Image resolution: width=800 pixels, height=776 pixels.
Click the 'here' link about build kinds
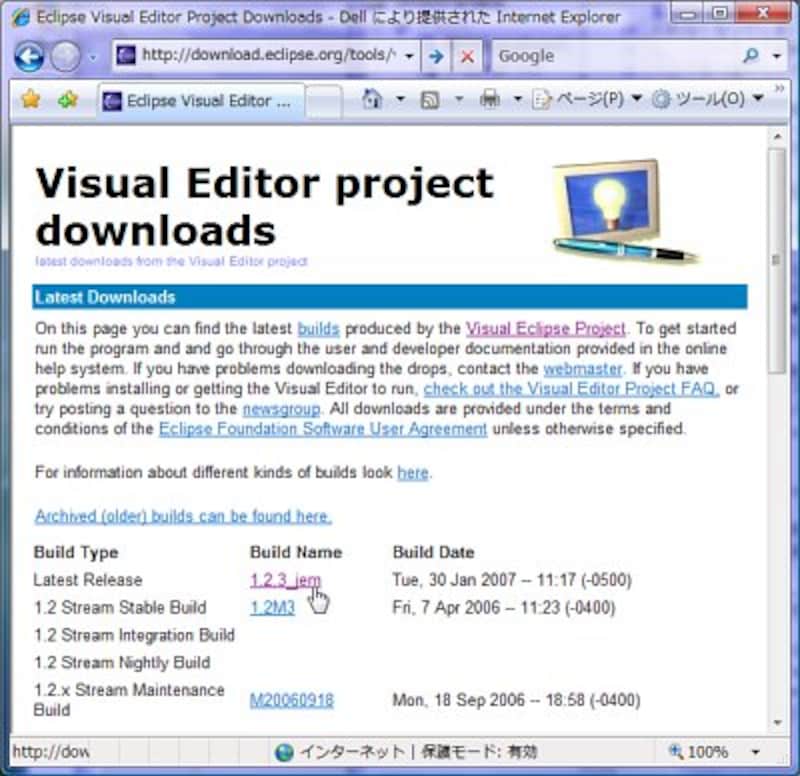pyautogui.click(x=413, y=472)
